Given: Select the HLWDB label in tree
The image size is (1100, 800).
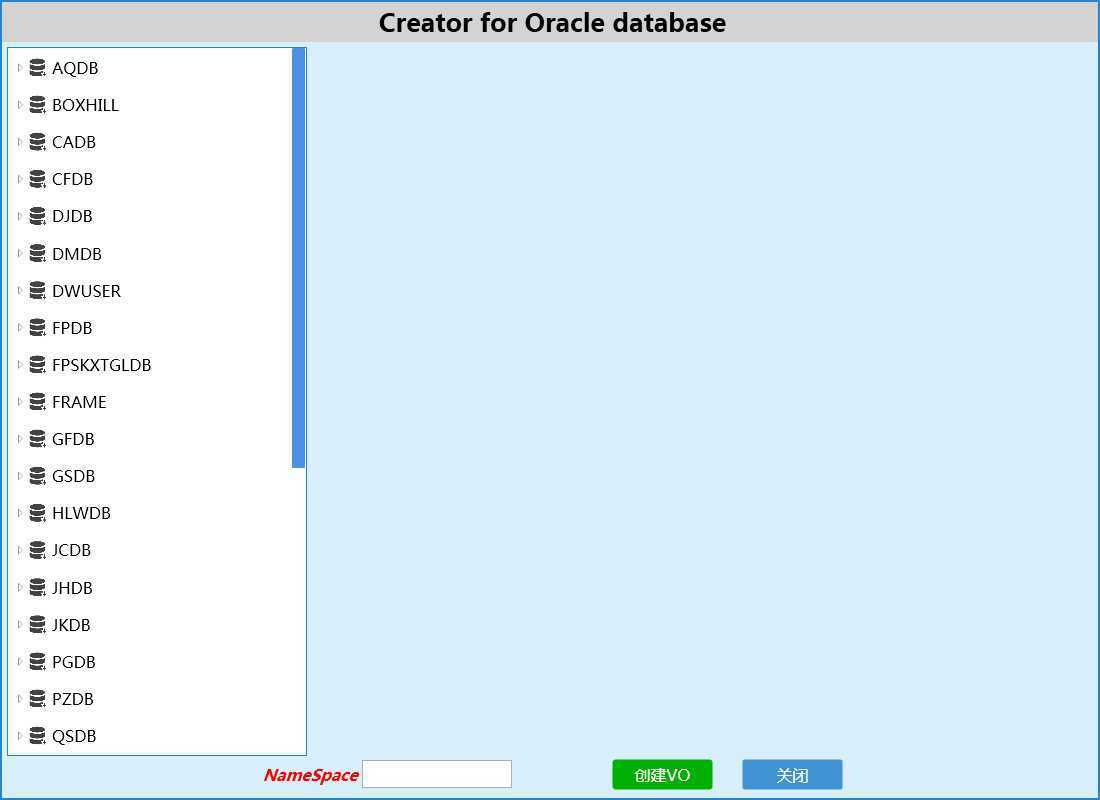Looking at the screenshot, I should point(81,514).
